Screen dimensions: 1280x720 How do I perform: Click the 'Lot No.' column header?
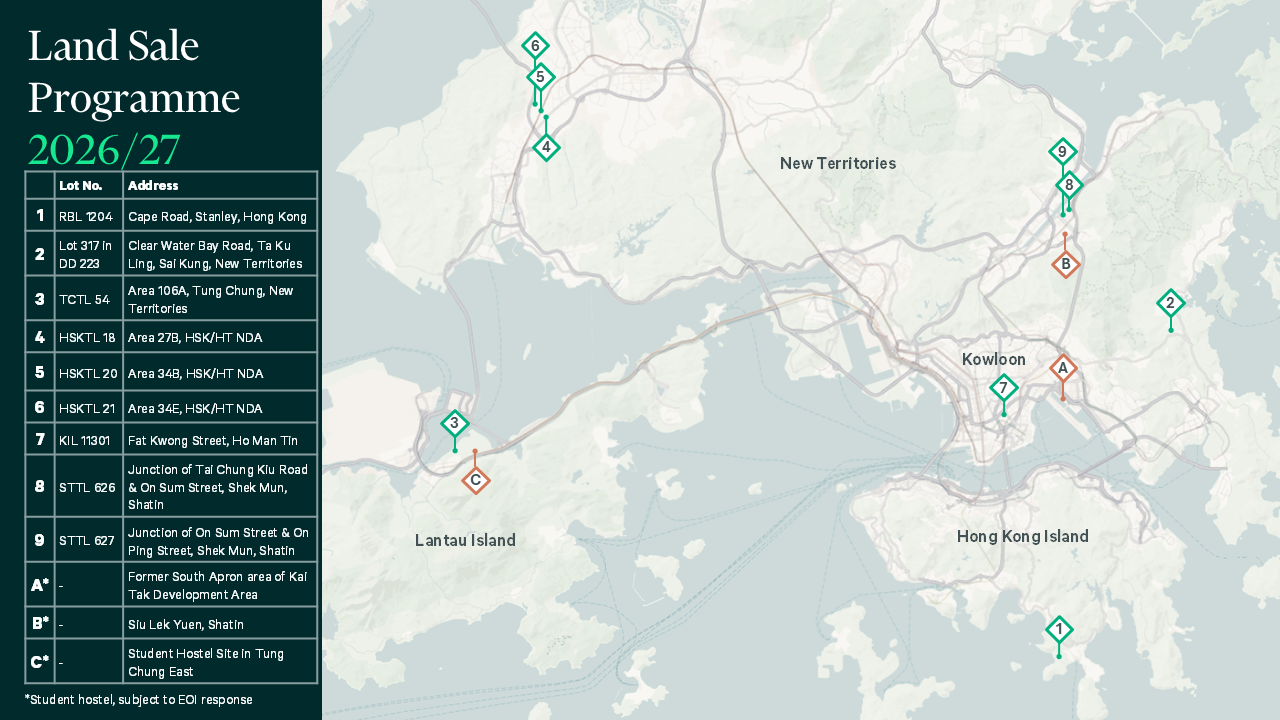click(81, 185)
